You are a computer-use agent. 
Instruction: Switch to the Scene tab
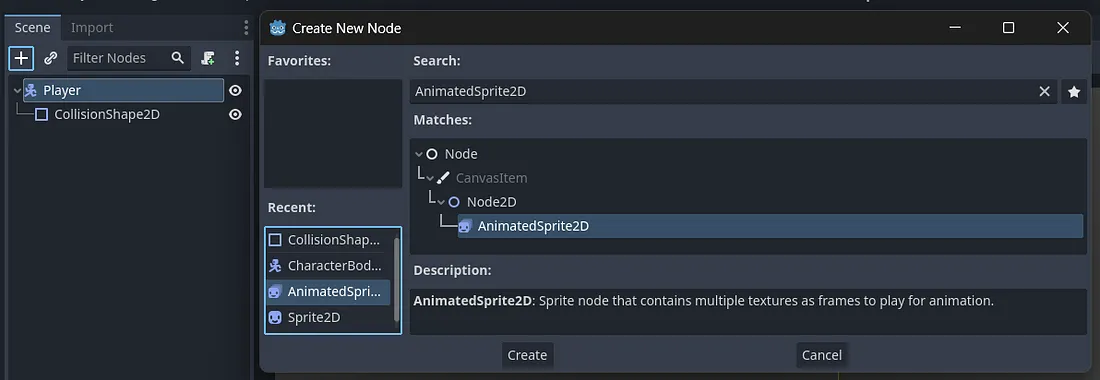(x=32, y=27)
